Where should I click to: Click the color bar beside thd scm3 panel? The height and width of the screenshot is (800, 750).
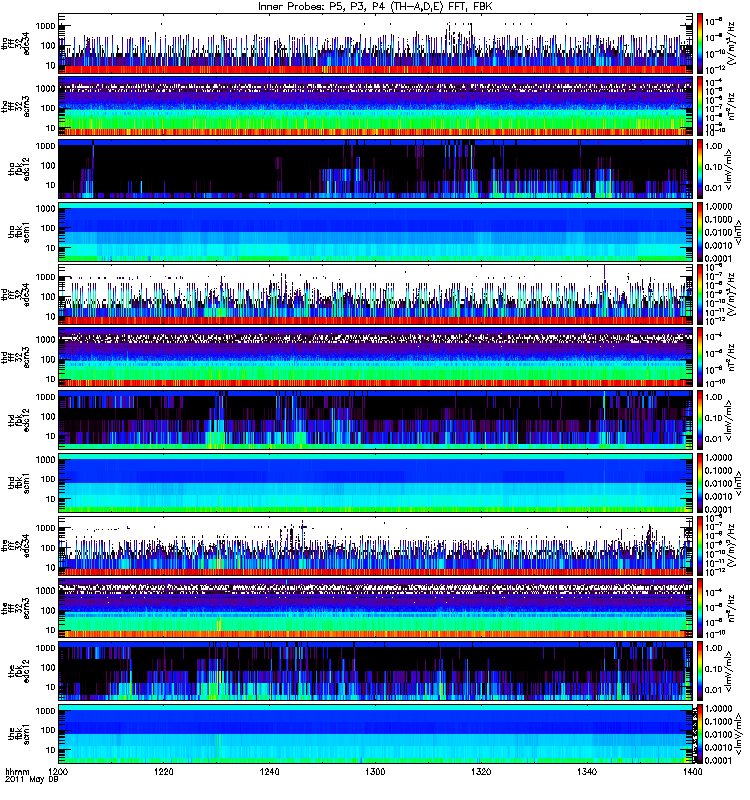click(x=700, y=358)
